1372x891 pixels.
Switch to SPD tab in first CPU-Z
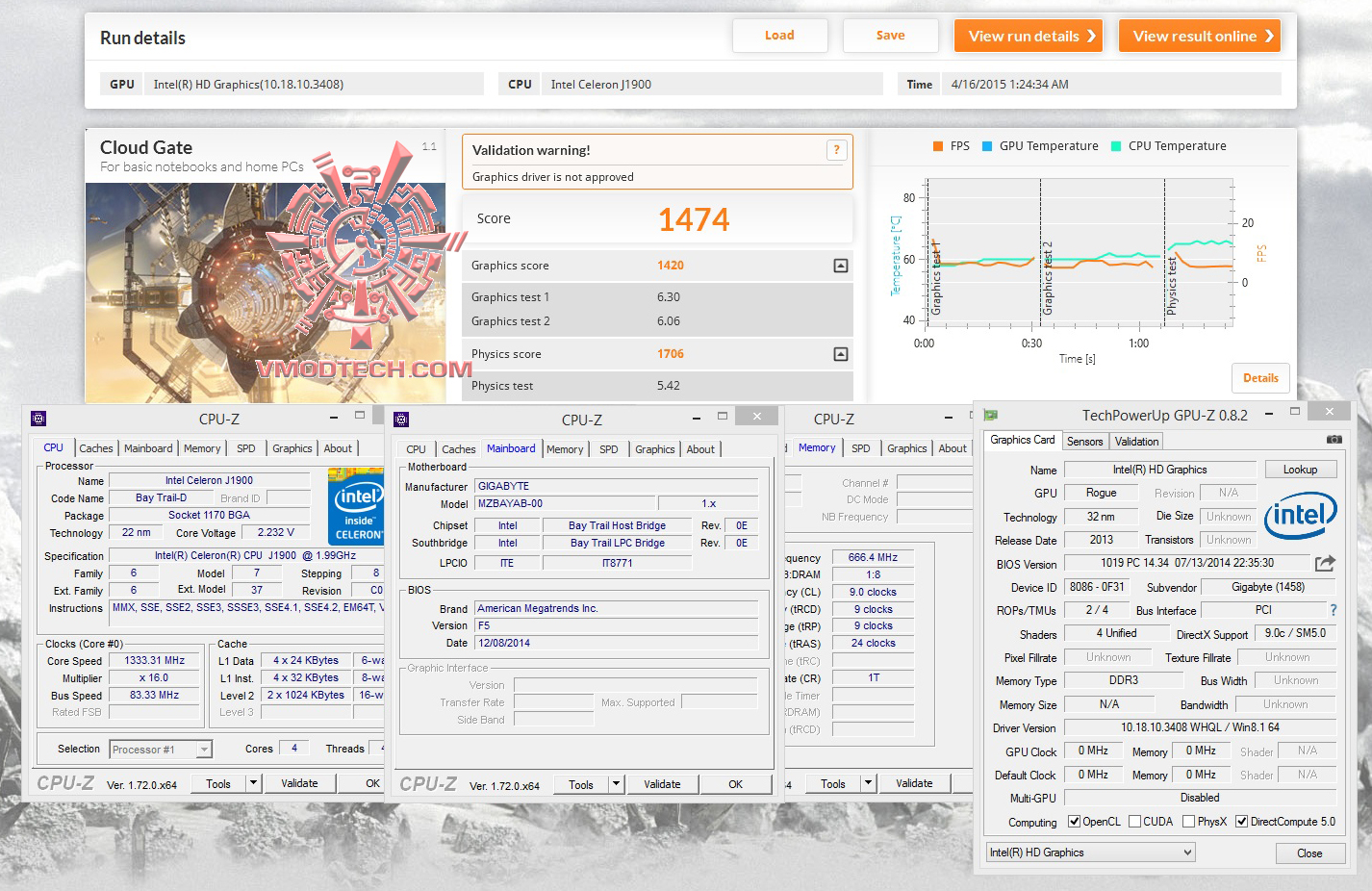tap(246, 448)
